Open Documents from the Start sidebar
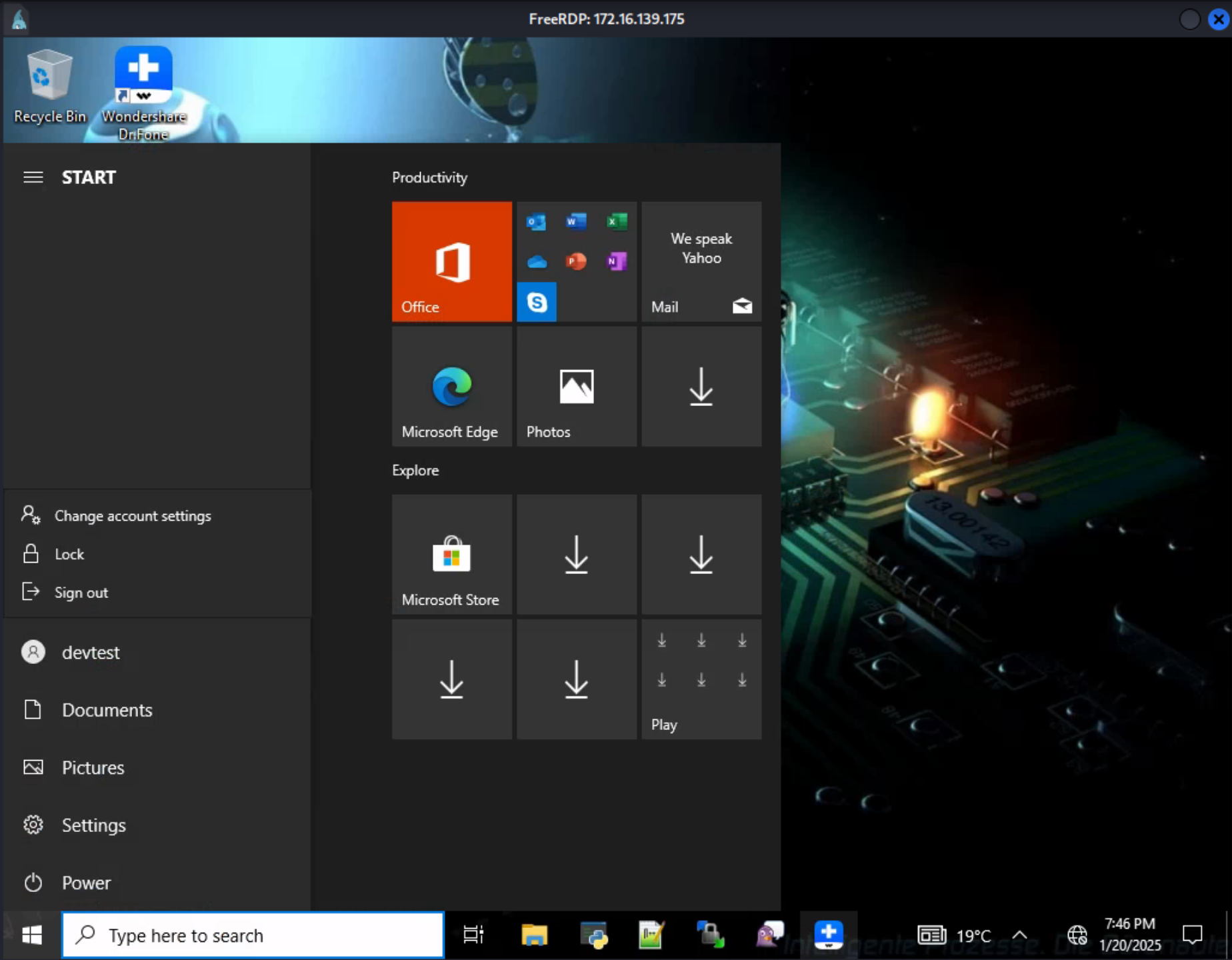This screenshot has width=1232, height=960. pos(158,710)
